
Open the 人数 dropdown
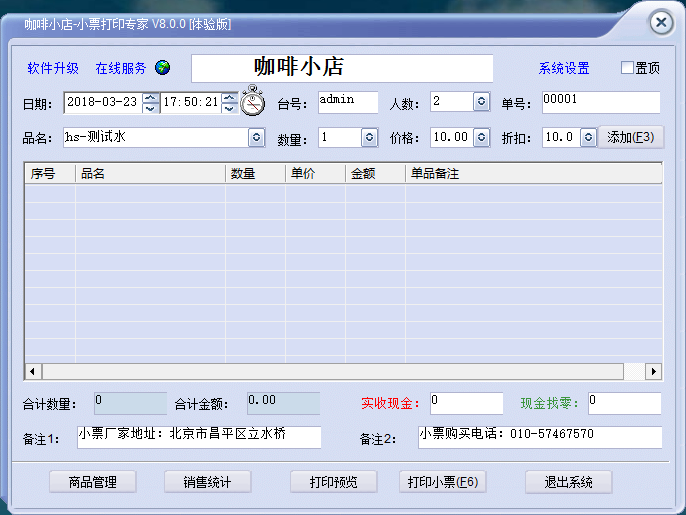point(481,102)
